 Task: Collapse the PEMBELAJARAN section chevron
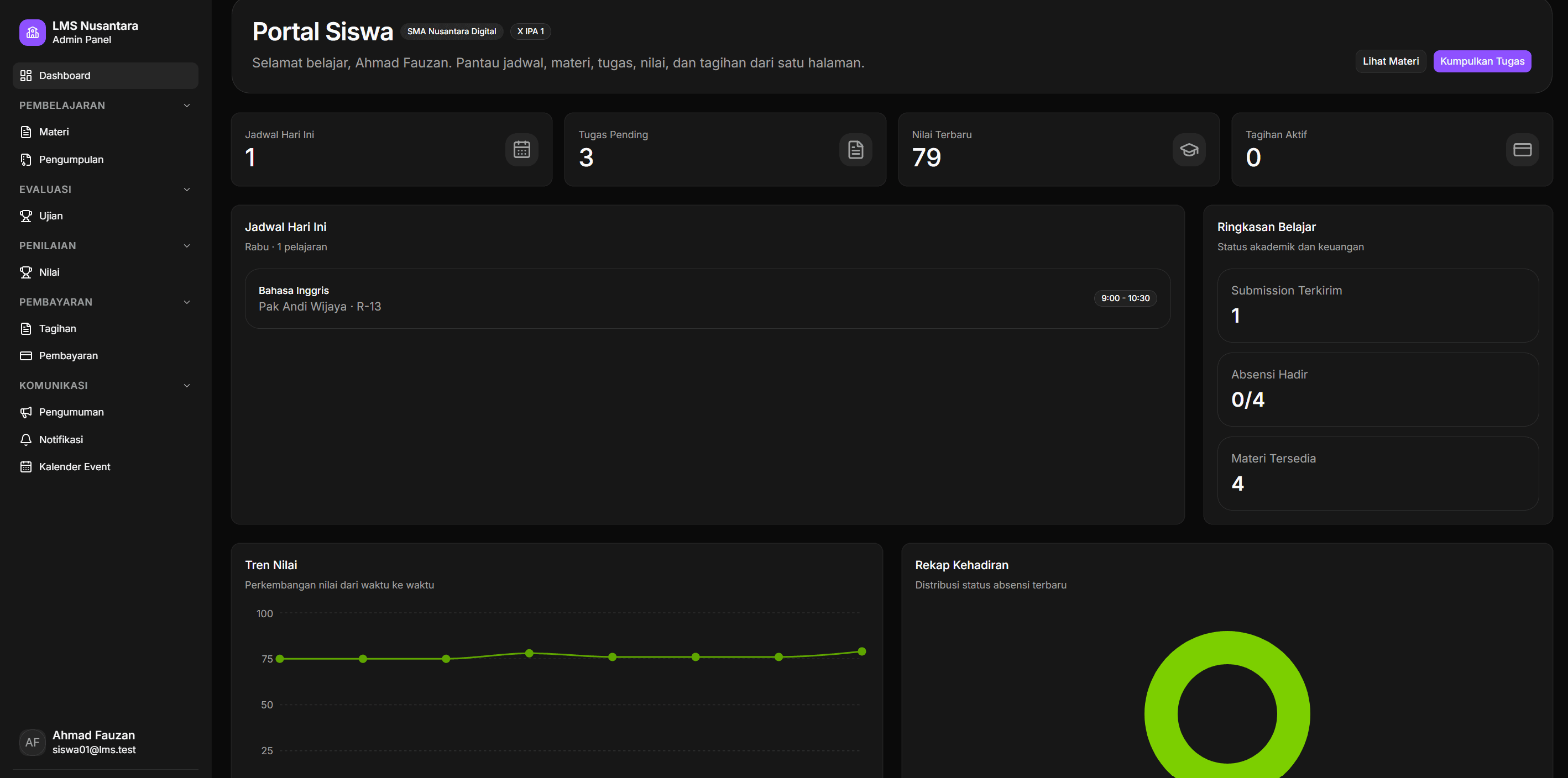click(187, 105)
